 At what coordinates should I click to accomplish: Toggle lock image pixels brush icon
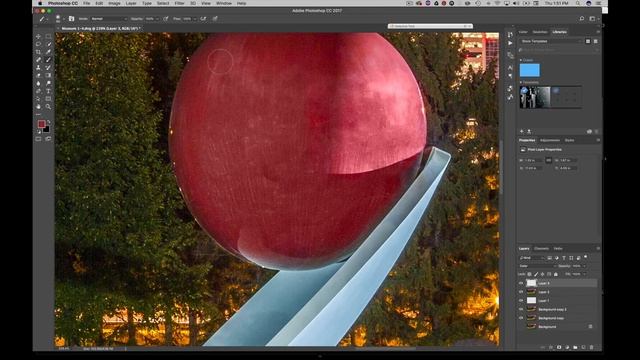[536, 274]
